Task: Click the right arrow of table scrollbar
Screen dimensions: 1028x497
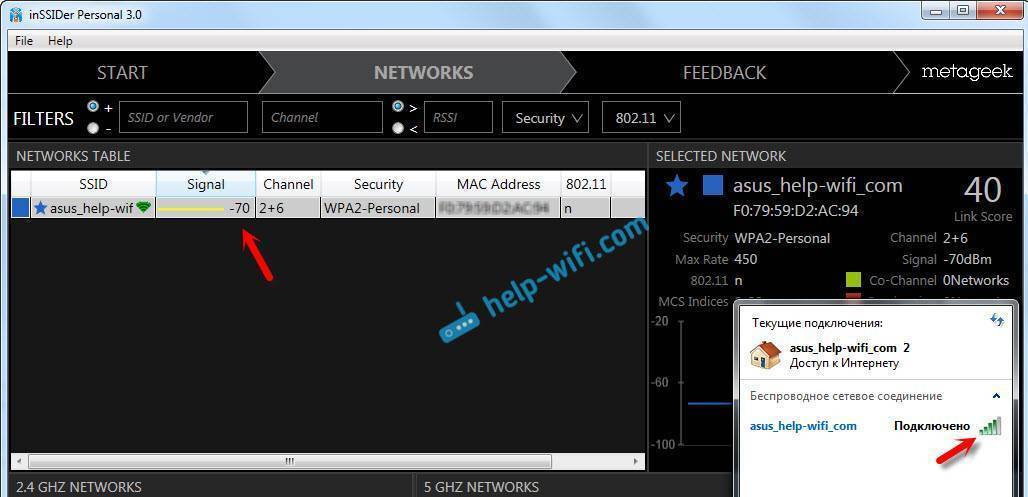Action: (x=635, y=462)
